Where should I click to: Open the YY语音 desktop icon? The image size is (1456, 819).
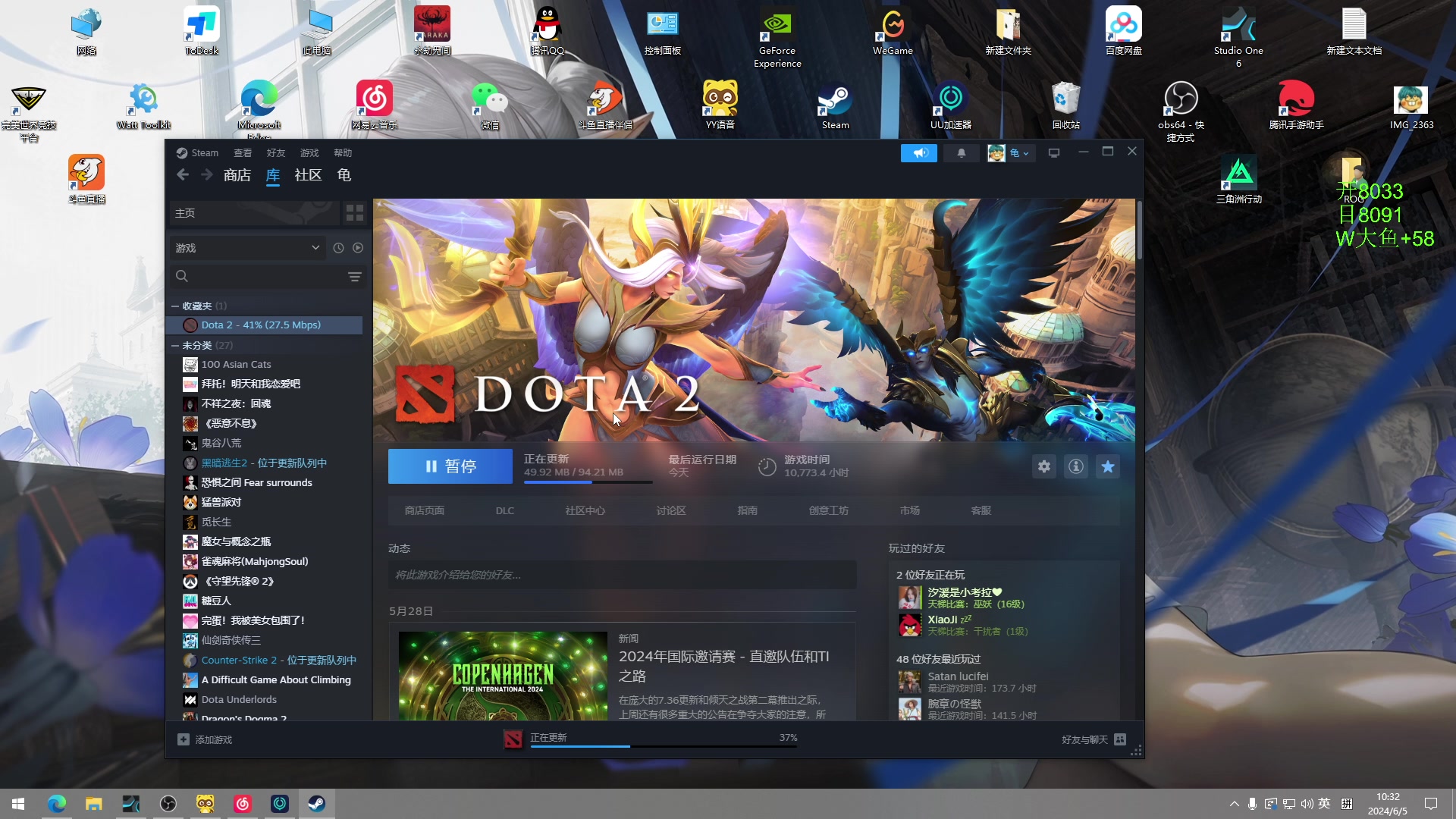720,105
